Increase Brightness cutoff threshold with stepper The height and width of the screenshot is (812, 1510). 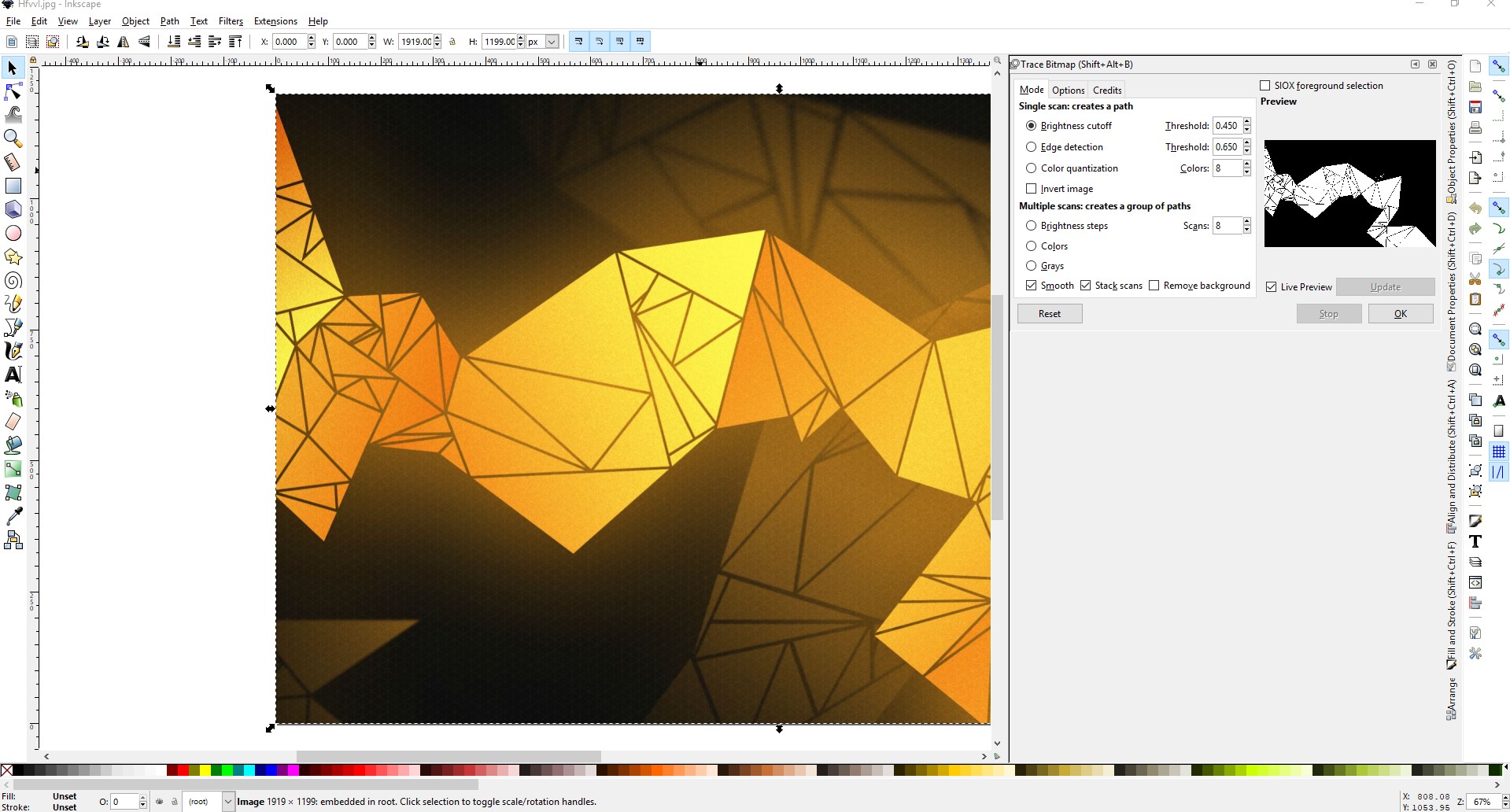1247,122
